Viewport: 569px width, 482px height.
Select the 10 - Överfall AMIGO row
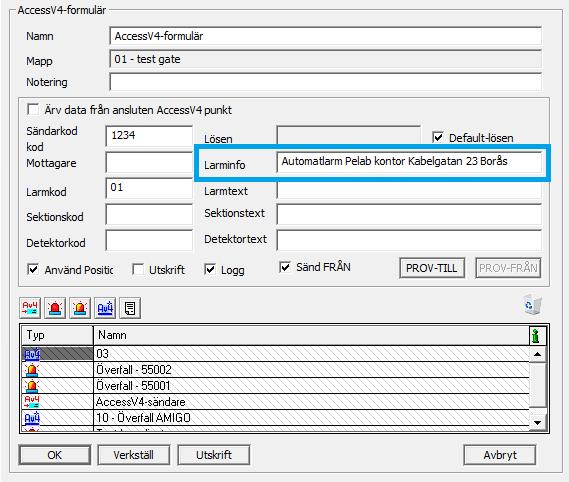275,418
